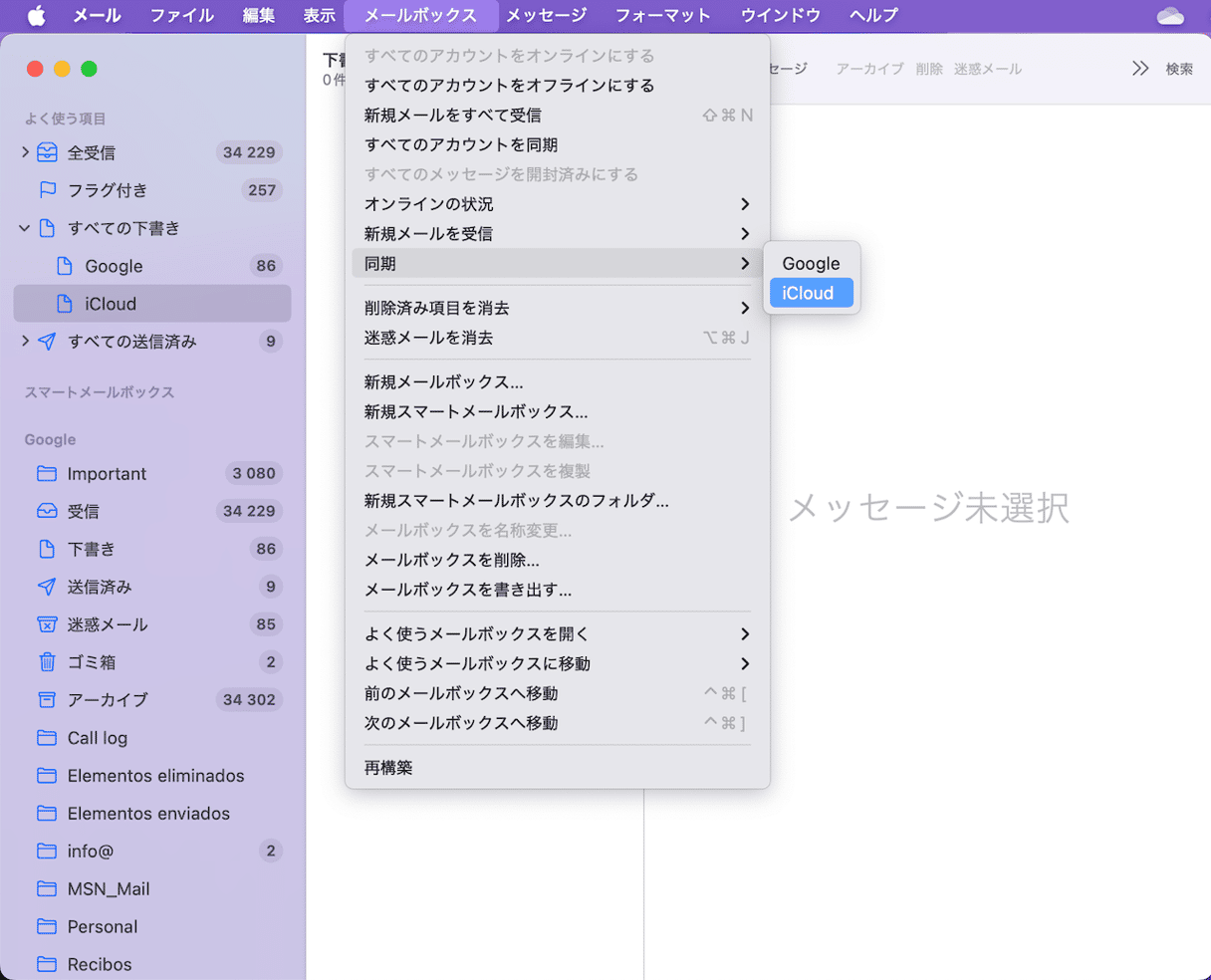Choose 新規メールボックス...
The image size is (1211, 980).
558,381
